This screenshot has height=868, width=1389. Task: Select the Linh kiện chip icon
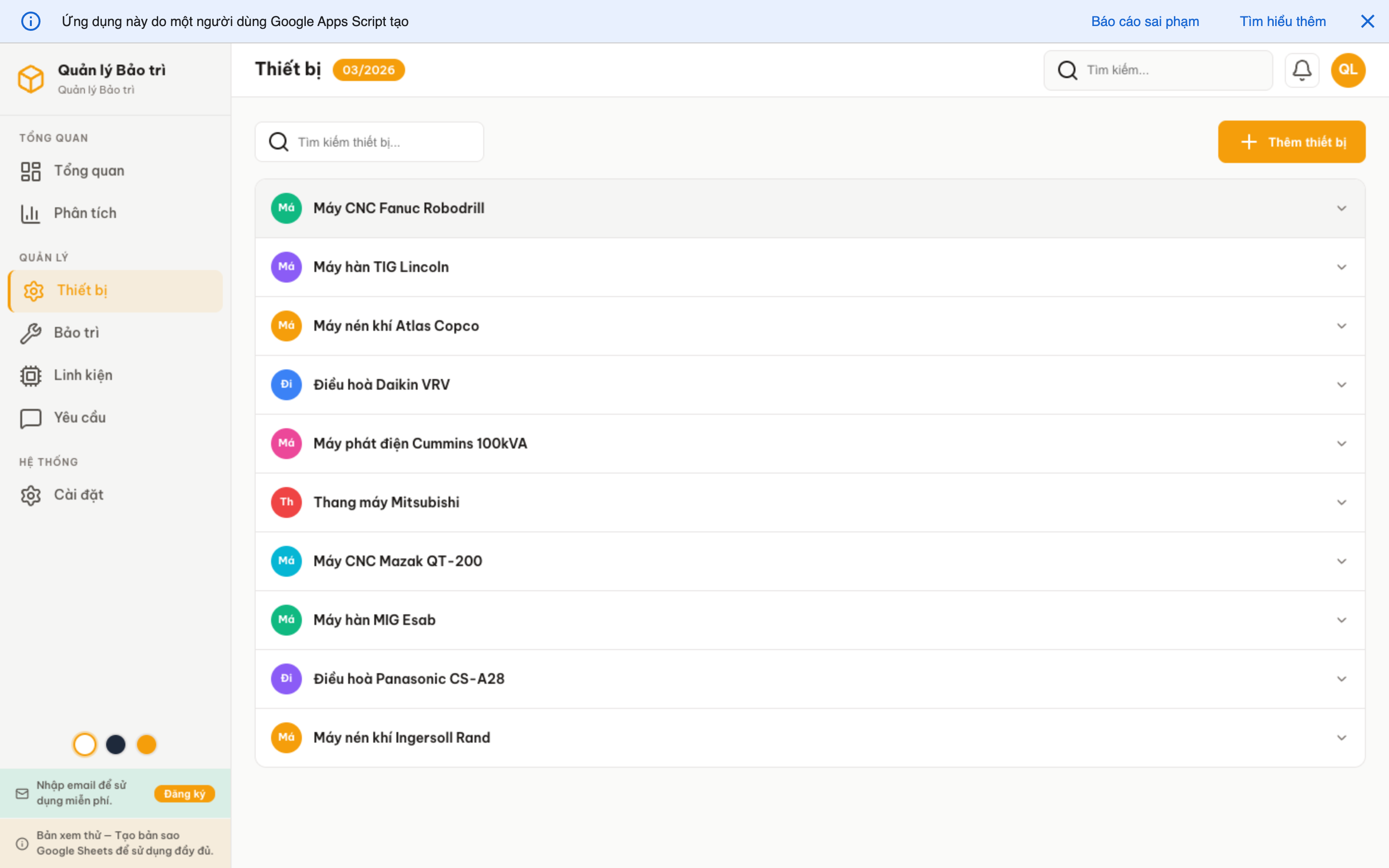[x=30, y=375]
